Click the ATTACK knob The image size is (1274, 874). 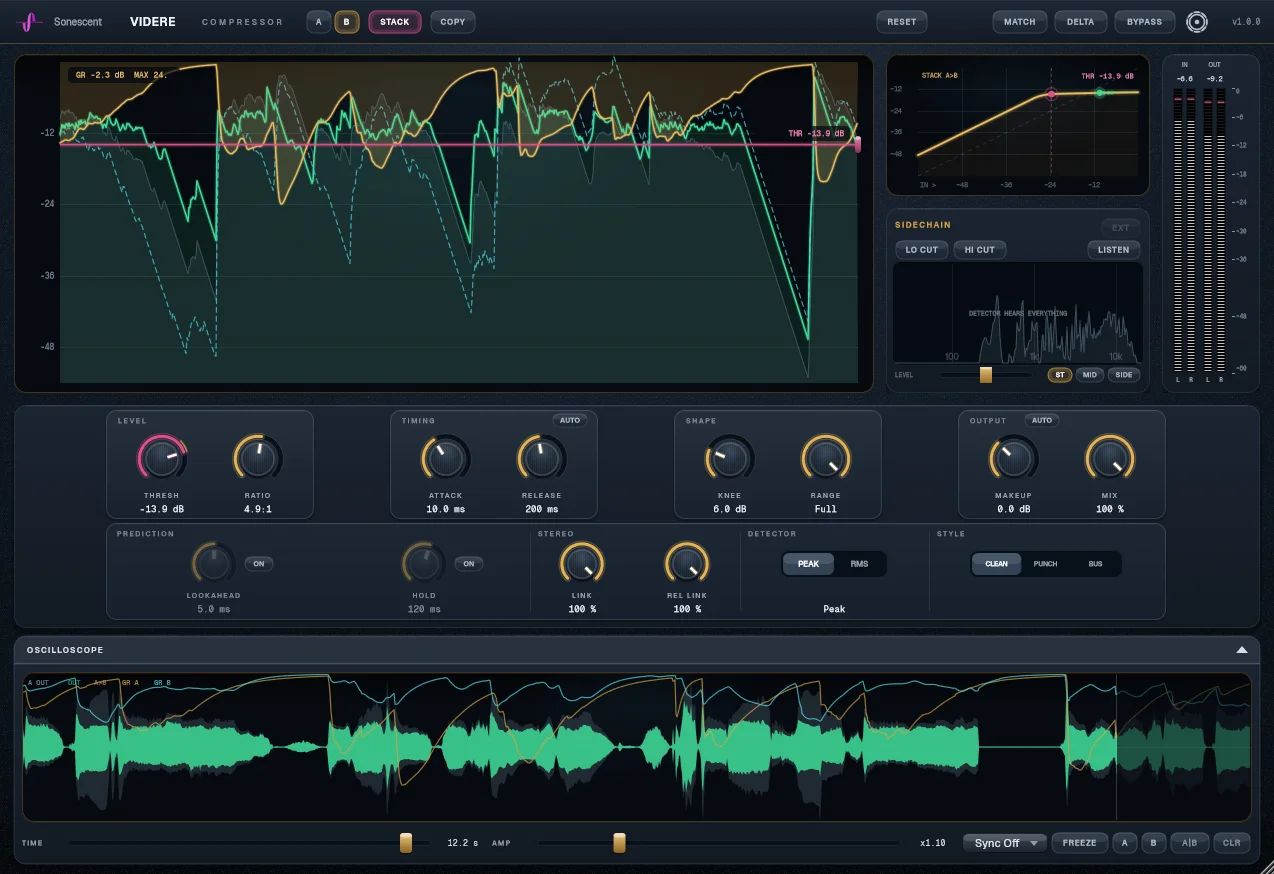tap(445, 459)
